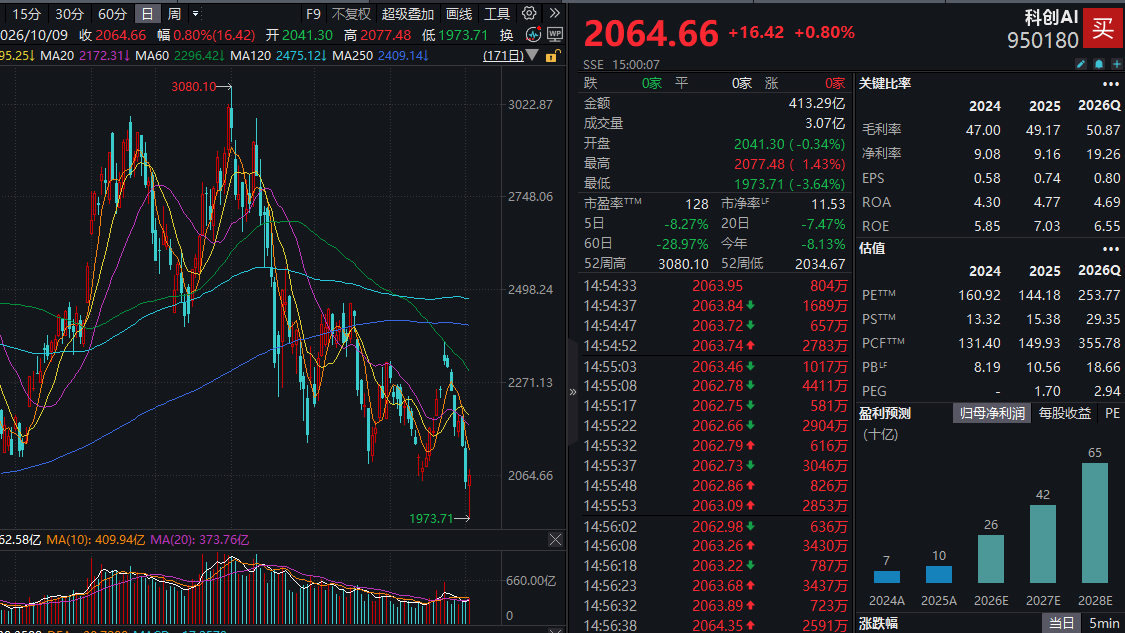Viewport: 1125px width, 633px height.
Task: Click the 52周高 value 3080.10
Action: tap(683, 264)
